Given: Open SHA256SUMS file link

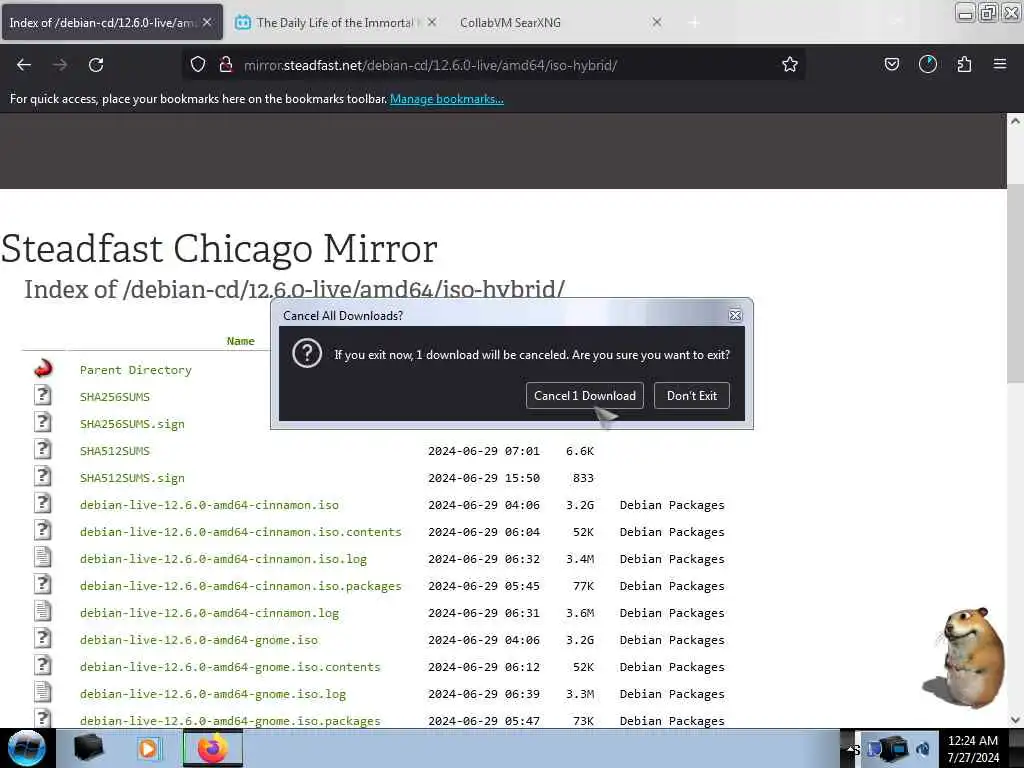Looking at the screenshot, I should tap(115, 397).
